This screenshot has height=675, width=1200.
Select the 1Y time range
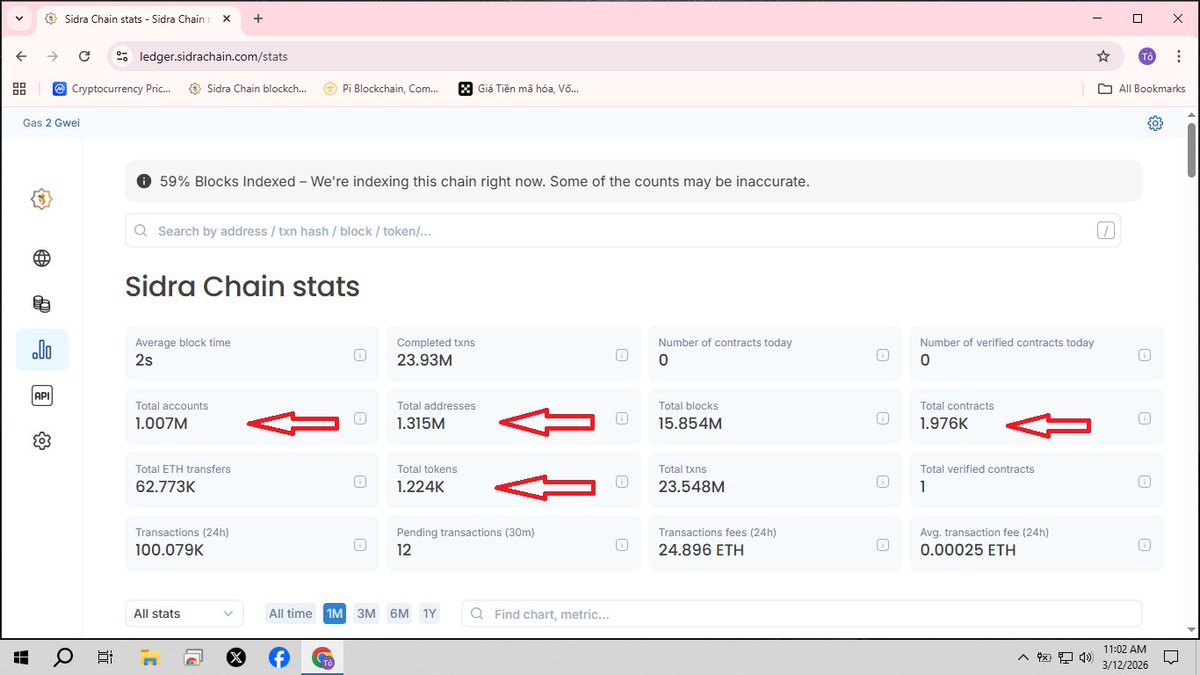pyautogui.click(x=429, y=613)
